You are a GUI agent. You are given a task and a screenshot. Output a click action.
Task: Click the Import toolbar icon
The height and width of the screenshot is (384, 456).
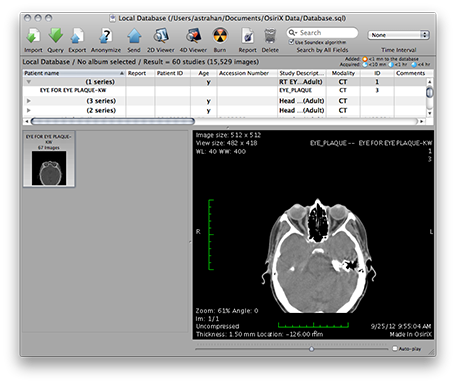click(33, 36)
